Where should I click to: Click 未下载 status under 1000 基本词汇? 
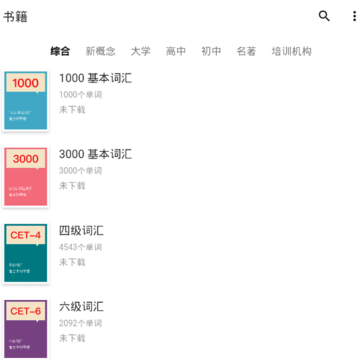pos(72,110)
